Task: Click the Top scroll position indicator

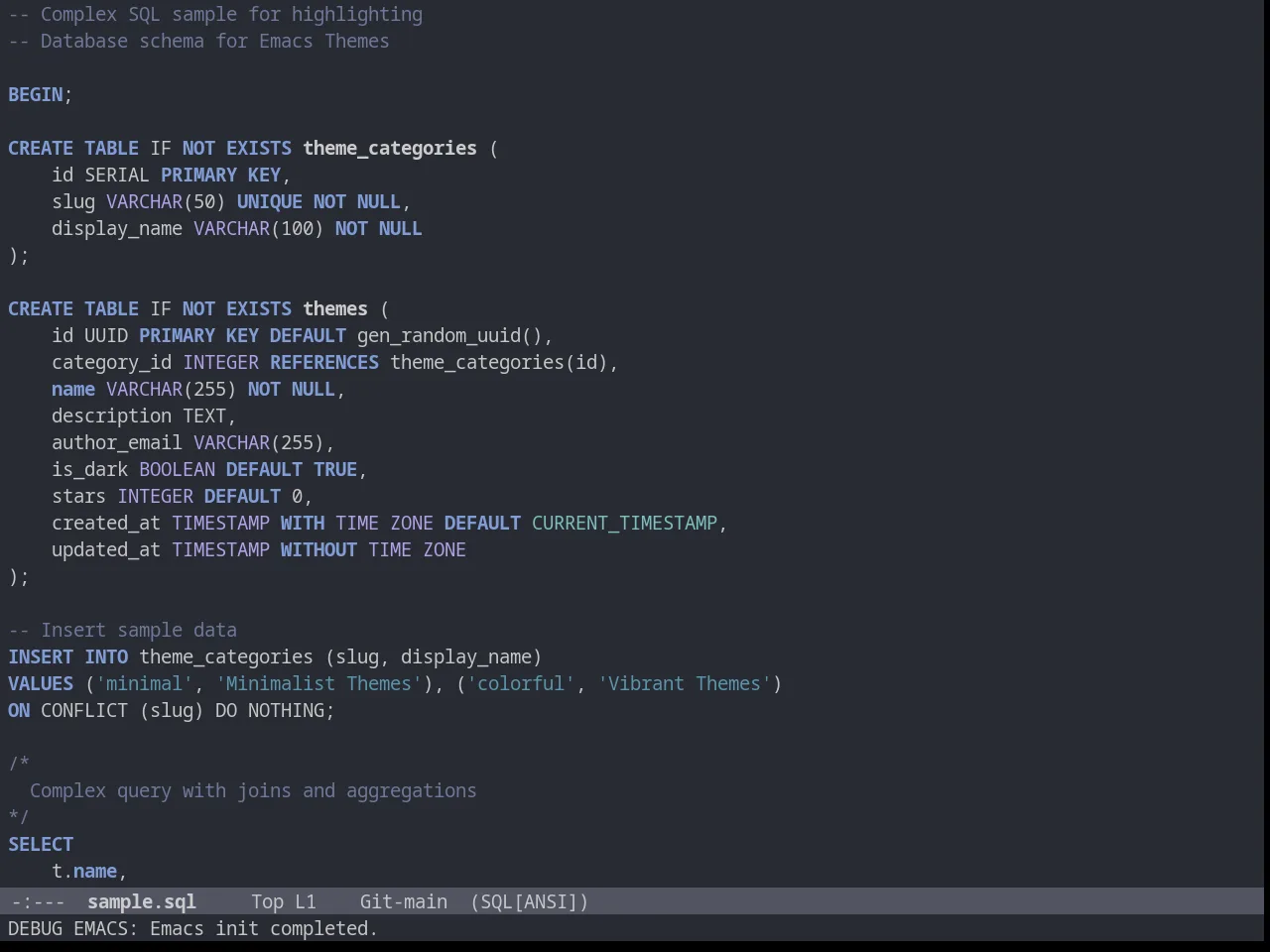Action: [x=267, y=901]
